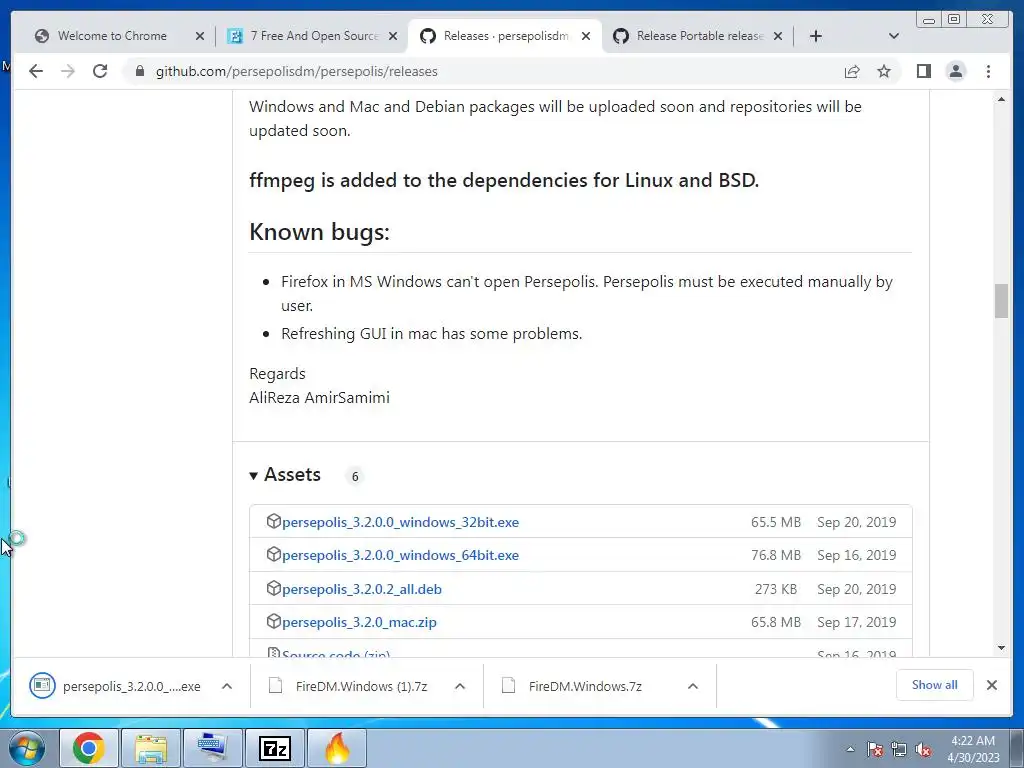Open Chrome side panel
1024x768 pixels.
click(x=923, y=71)
